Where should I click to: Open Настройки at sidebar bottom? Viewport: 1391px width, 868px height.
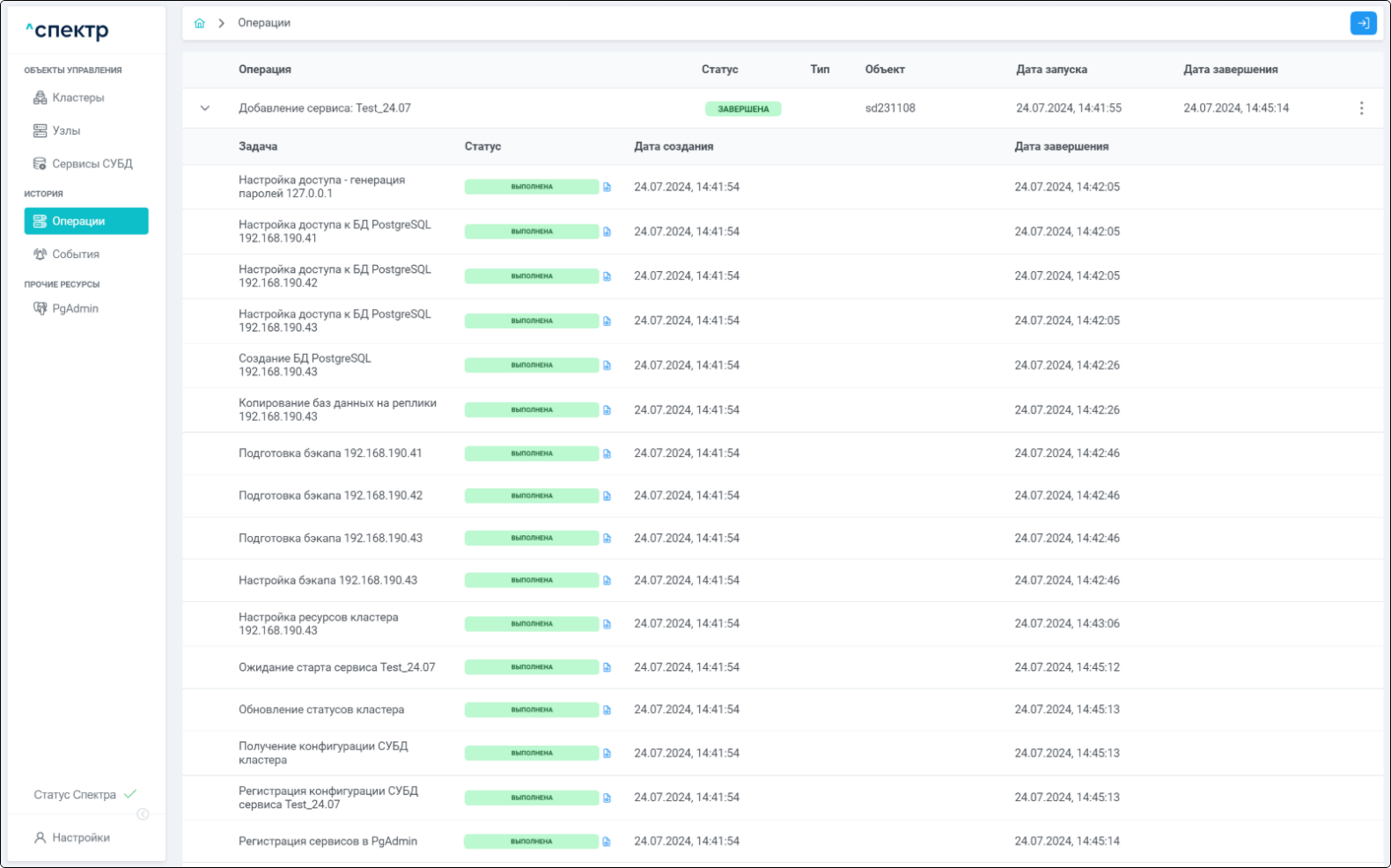point(80,838)
